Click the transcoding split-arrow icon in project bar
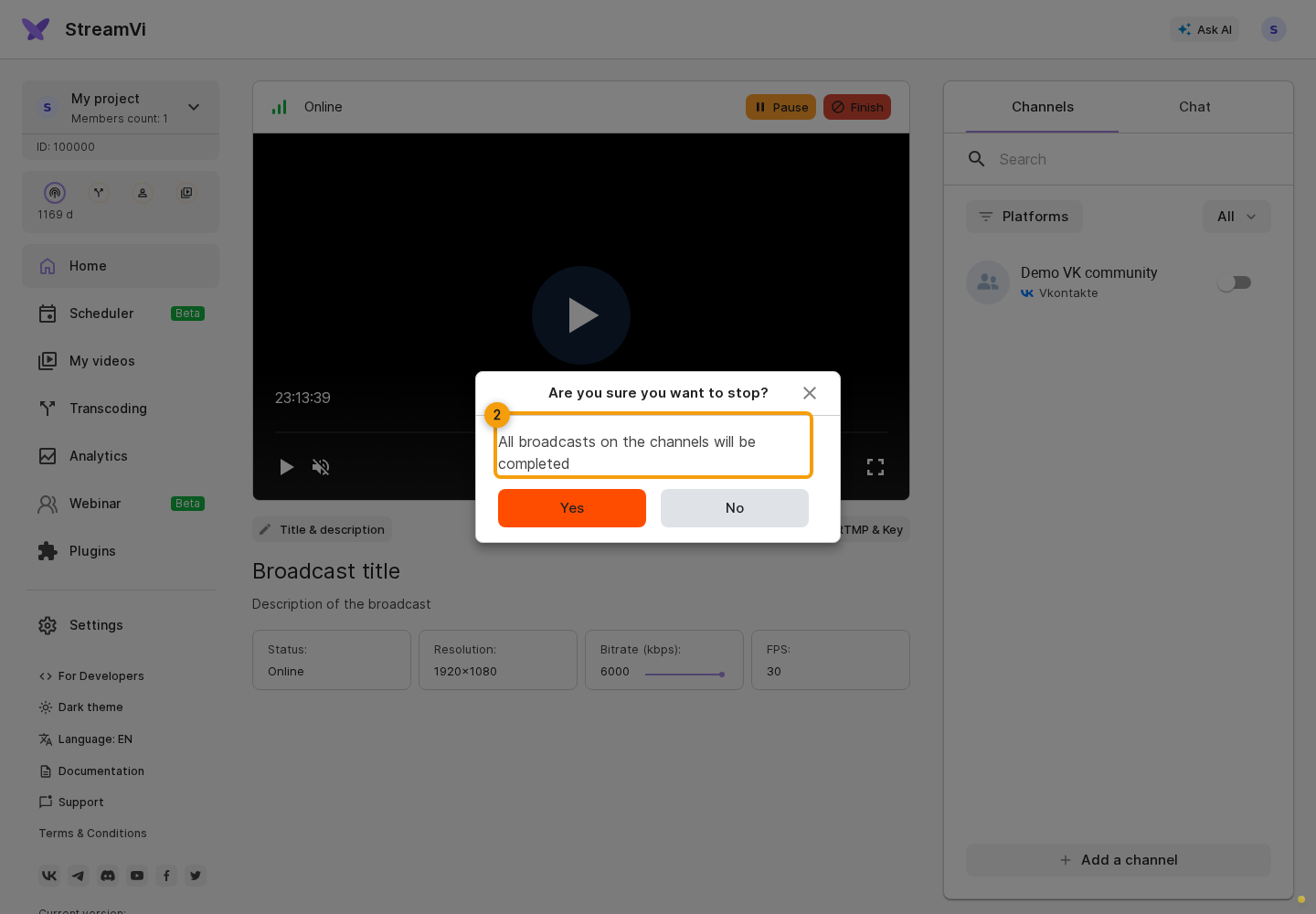The image size is (1316, 914). coord(99,193)
